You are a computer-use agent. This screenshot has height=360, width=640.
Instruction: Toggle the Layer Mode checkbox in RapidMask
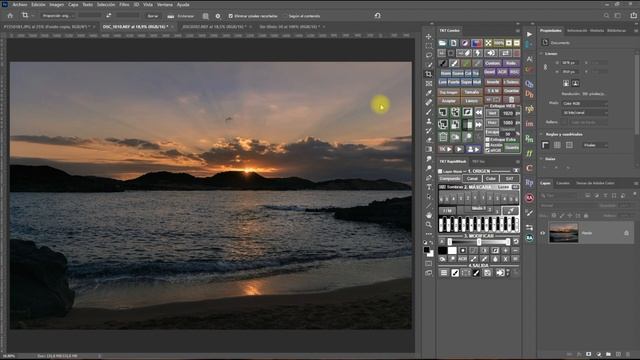pyautogui.click(x=440, y=171)
